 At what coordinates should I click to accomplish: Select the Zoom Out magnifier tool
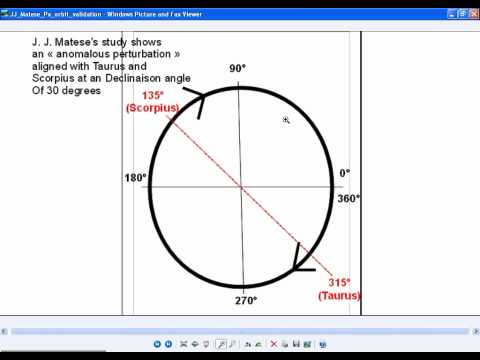click(233, 344)
